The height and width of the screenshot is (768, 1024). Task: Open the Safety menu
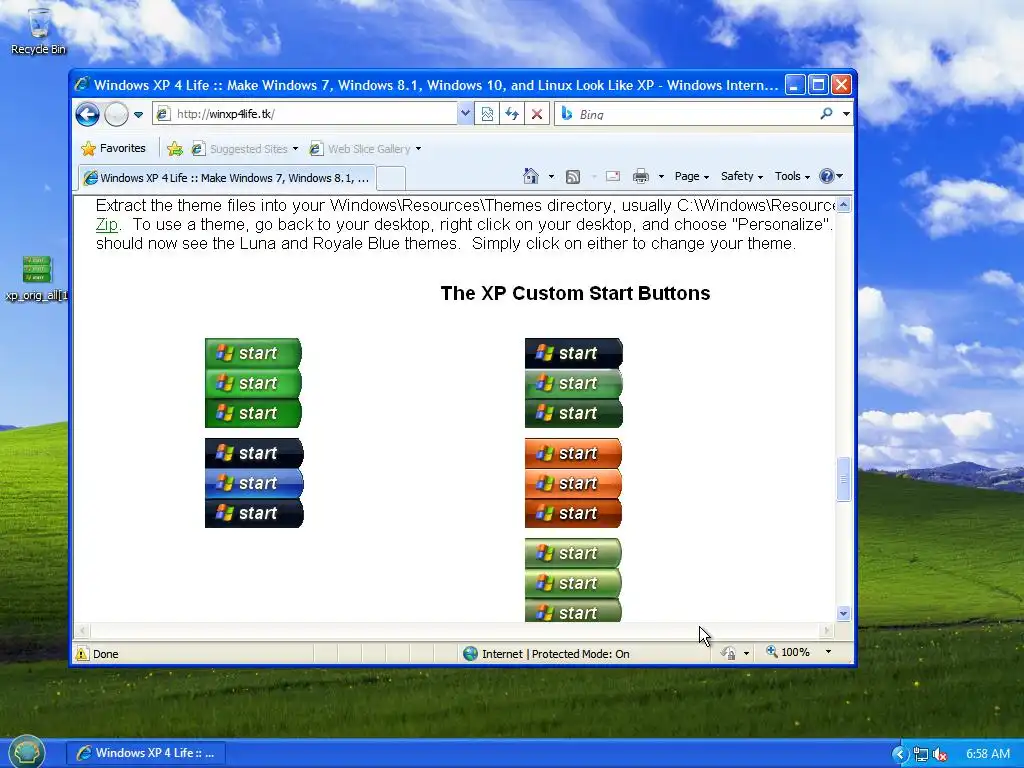742,176
